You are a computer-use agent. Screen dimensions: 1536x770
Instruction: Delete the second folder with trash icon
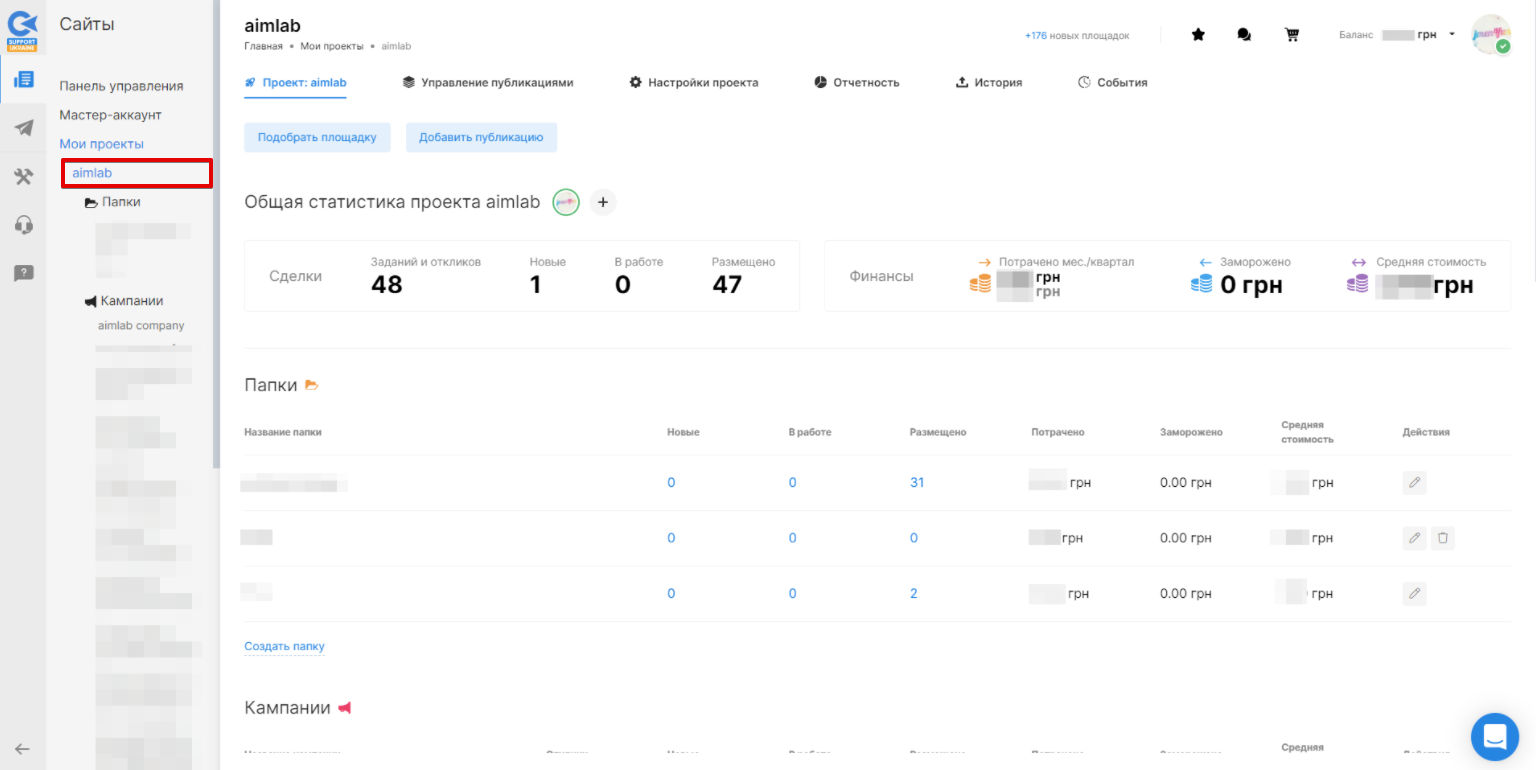tap(1442, 538)
